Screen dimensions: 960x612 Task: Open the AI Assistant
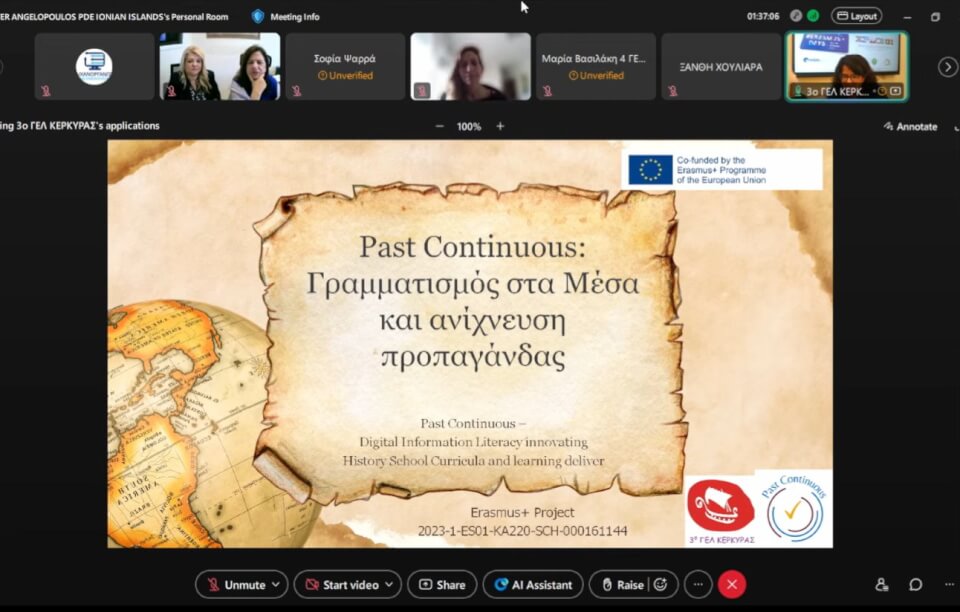(533, 585)
